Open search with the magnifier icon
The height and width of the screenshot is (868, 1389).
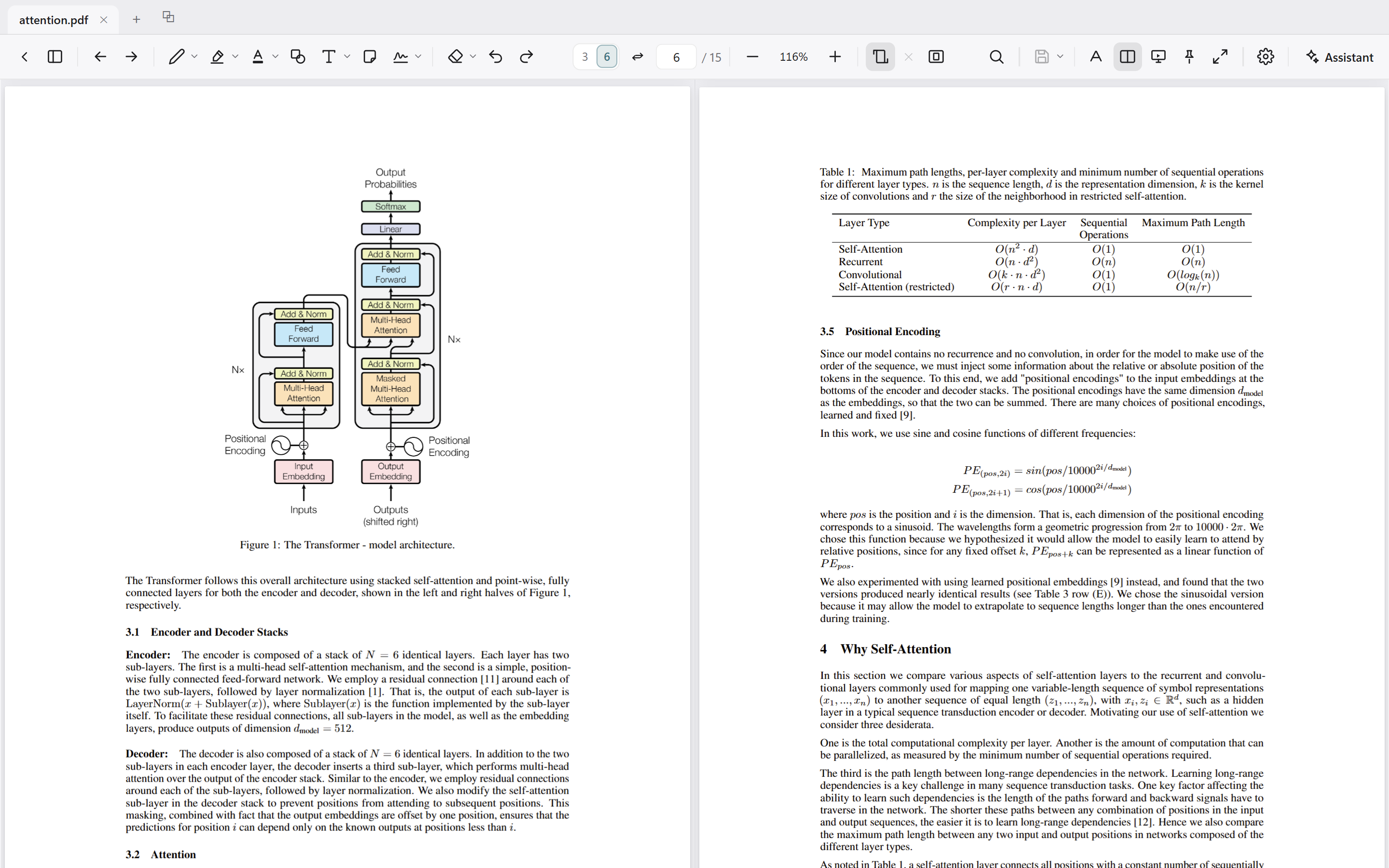click(x=997, y=57)
